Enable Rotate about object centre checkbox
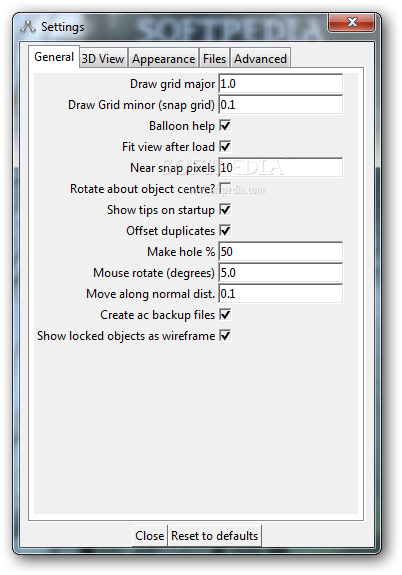This screenshot has width=402, height=575. 225,188
